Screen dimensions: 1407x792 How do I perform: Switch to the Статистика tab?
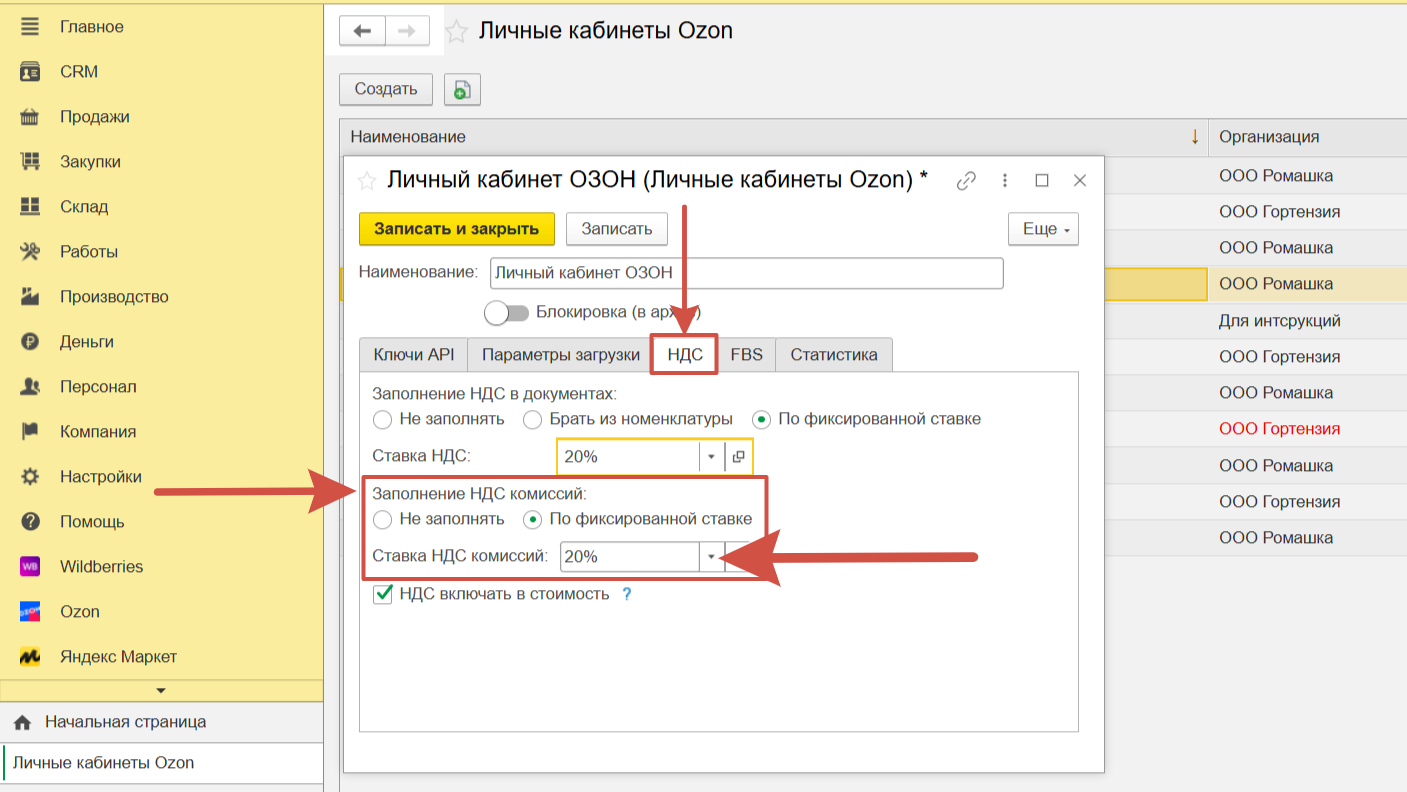tap(833, 355)
